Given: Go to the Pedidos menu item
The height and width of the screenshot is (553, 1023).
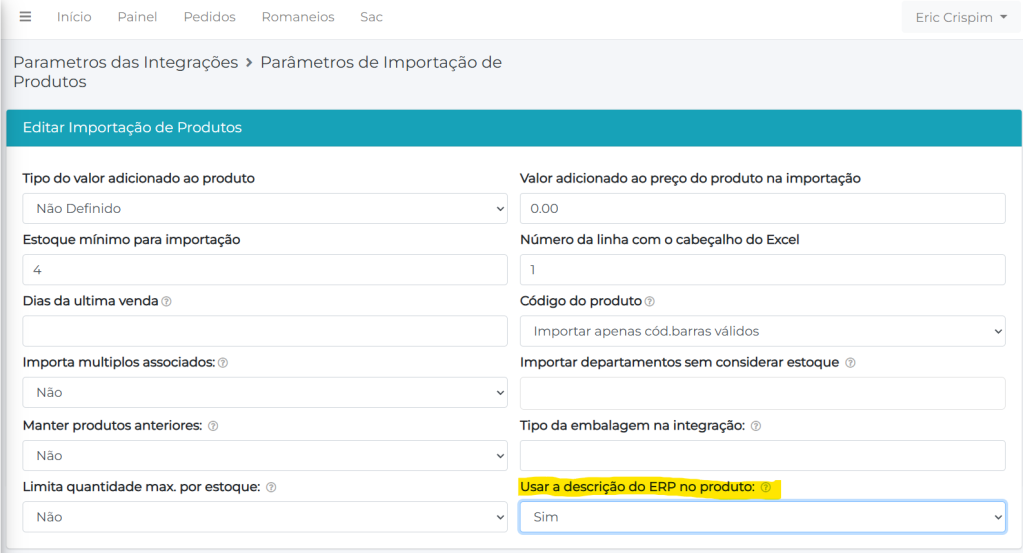Looking at the screenshot, I should [x=209, y=17].
